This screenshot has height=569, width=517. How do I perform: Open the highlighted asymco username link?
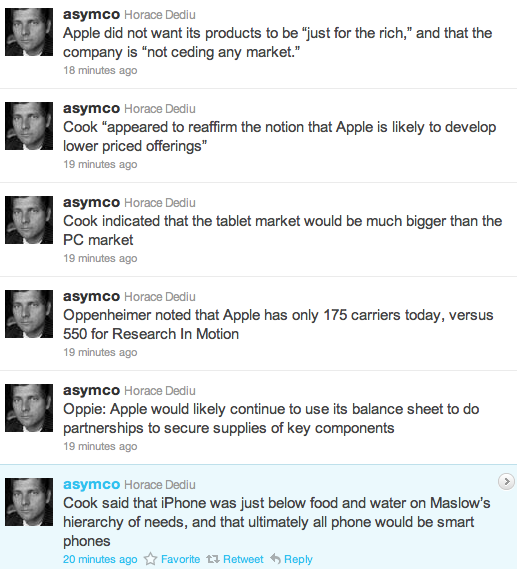click(91, 484)
